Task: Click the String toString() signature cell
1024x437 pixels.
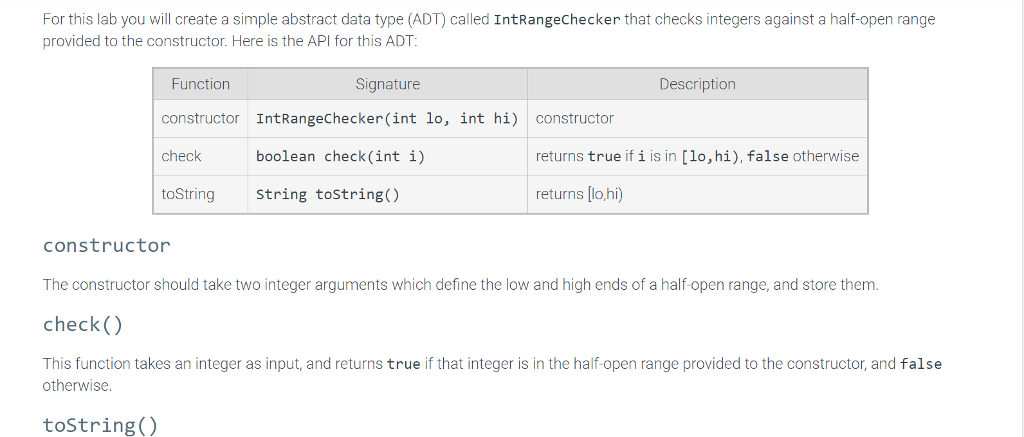Action: pyautogui.click(x=387, y=194)
